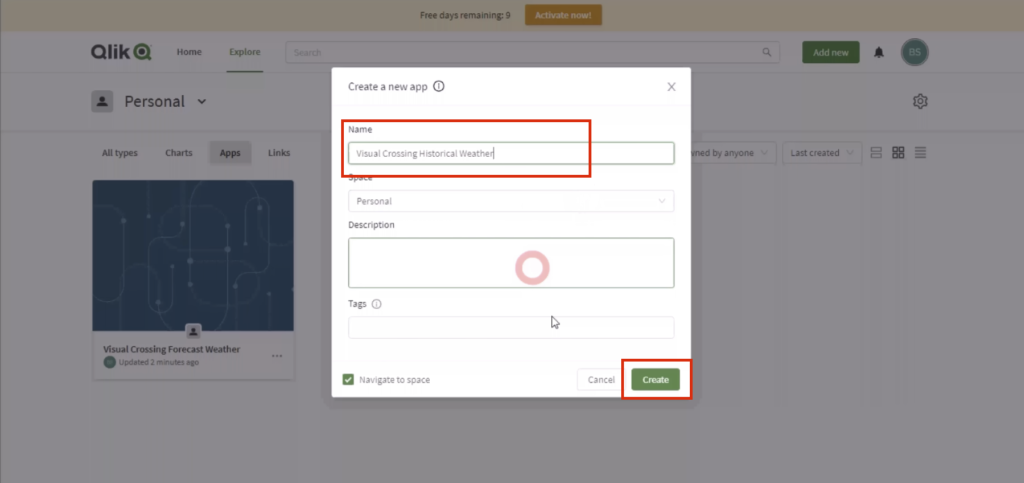Click the top Search field
This screenshot has width=1024, height=483.
(532, 52)
